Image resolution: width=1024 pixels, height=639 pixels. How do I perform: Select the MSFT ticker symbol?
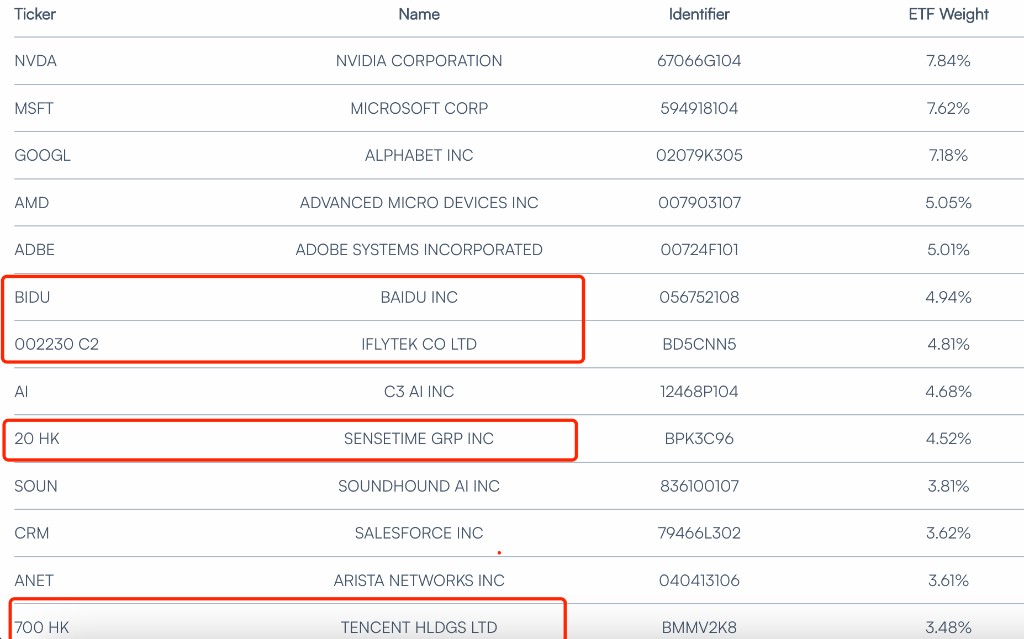click(x=35, y=108)
